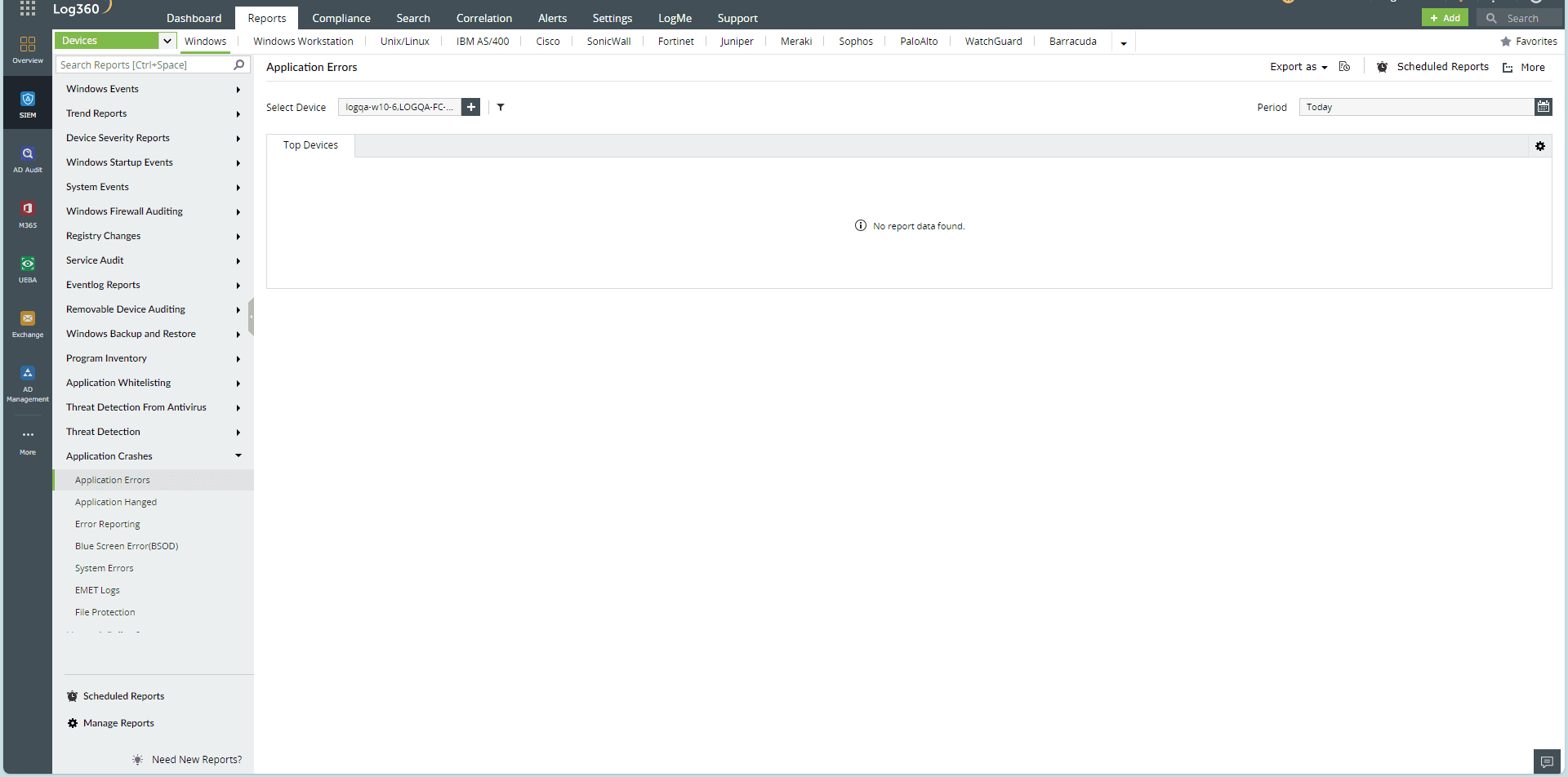Open the device filter funnel icon
The width and height of the screenshot is (1568, 777).
(x=501, y=107)
